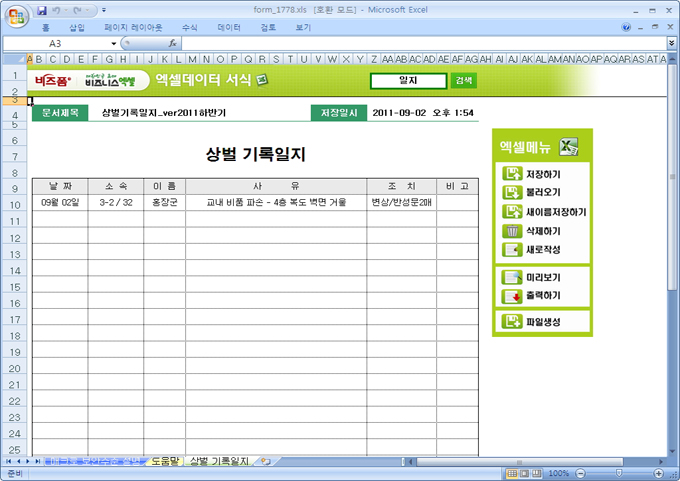Click the 홍장군 name cell
Image resolution: width=680 pixels, height=481 pixels.
(x=165, y=203)
